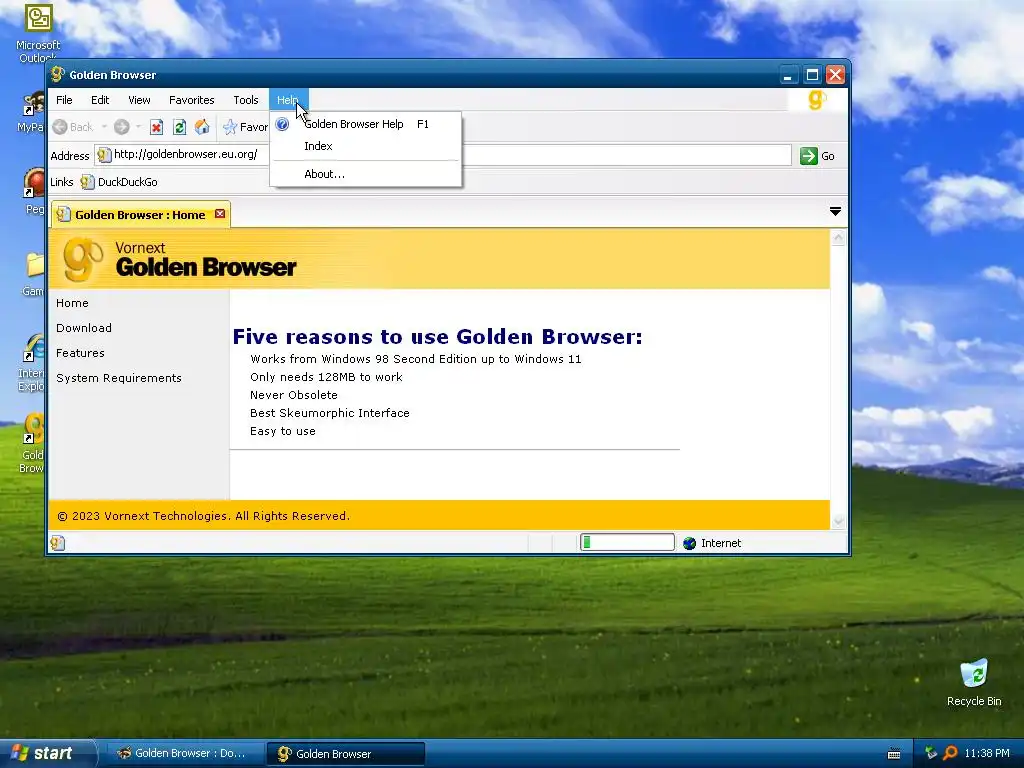Open the Forward history dropdown arrow
This screenshot has width=1024, height=768.
pyautogui.click(x=138, y=127)
